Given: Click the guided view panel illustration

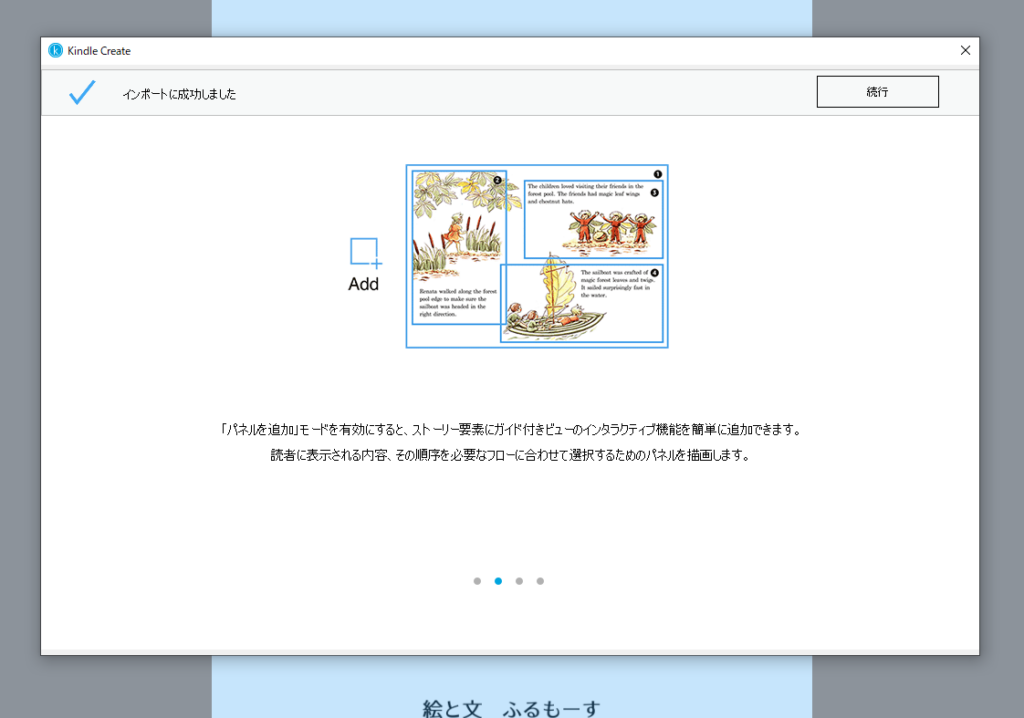Looking at the screenshot, I should click(537, 256).
